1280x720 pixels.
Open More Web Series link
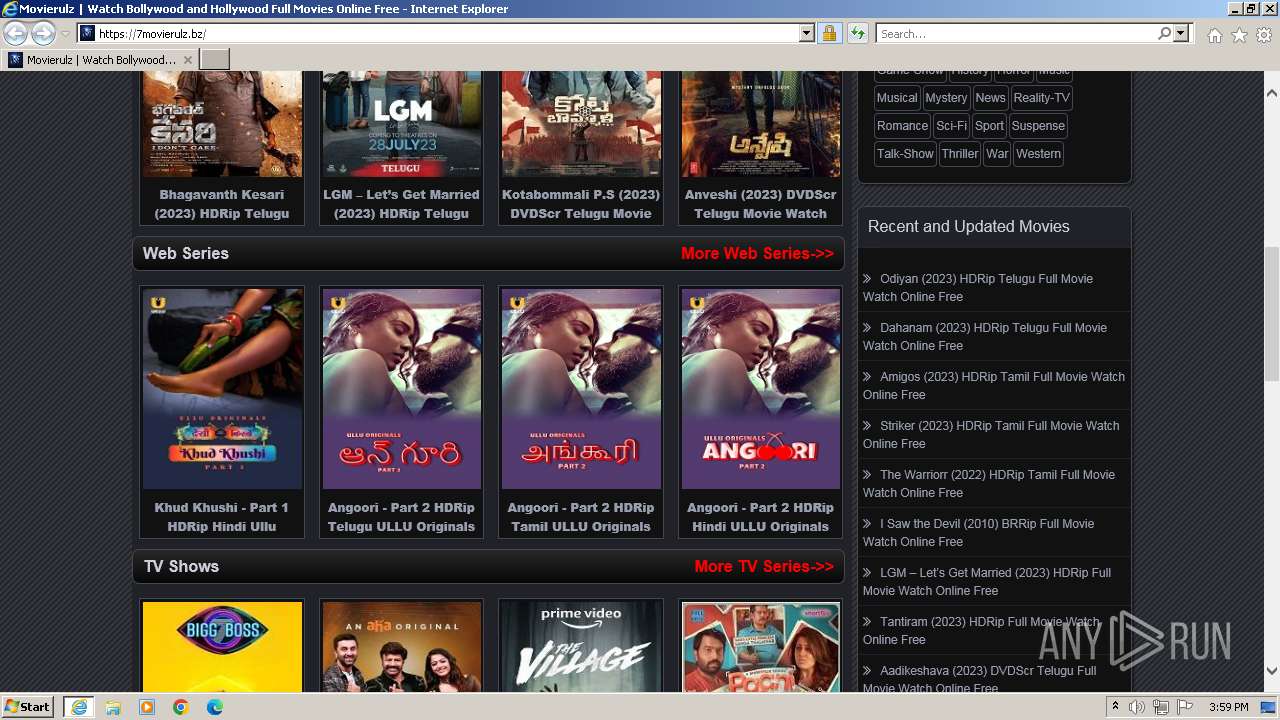[757, 253]
